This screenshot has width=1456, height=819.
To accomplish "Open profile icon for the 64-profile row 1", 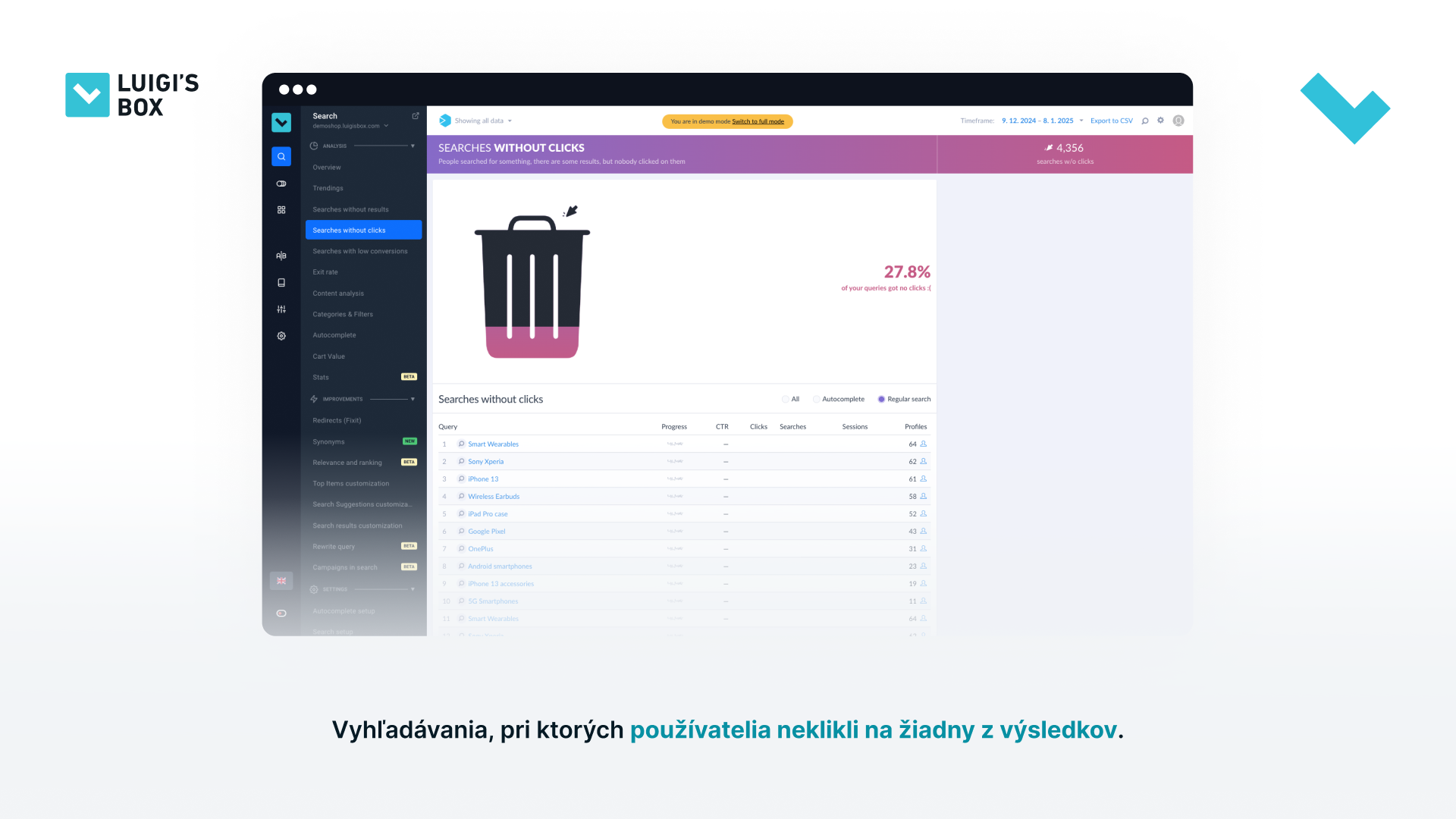I will pyautogui.click(x=924, y=444).
